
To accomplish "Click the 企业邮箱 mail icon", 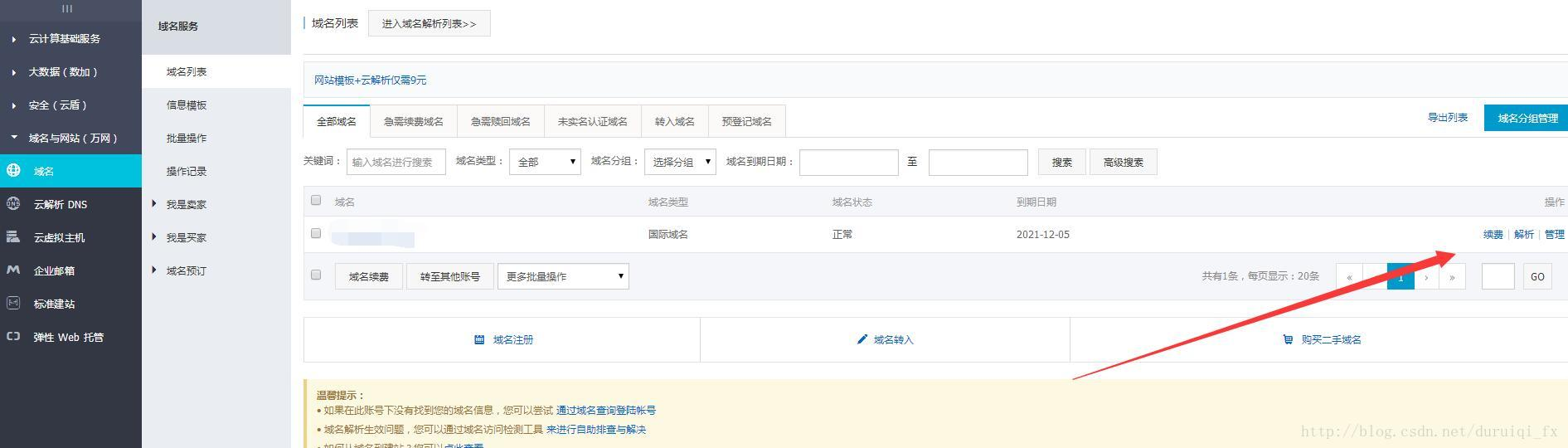I will (x=13, y=270).
